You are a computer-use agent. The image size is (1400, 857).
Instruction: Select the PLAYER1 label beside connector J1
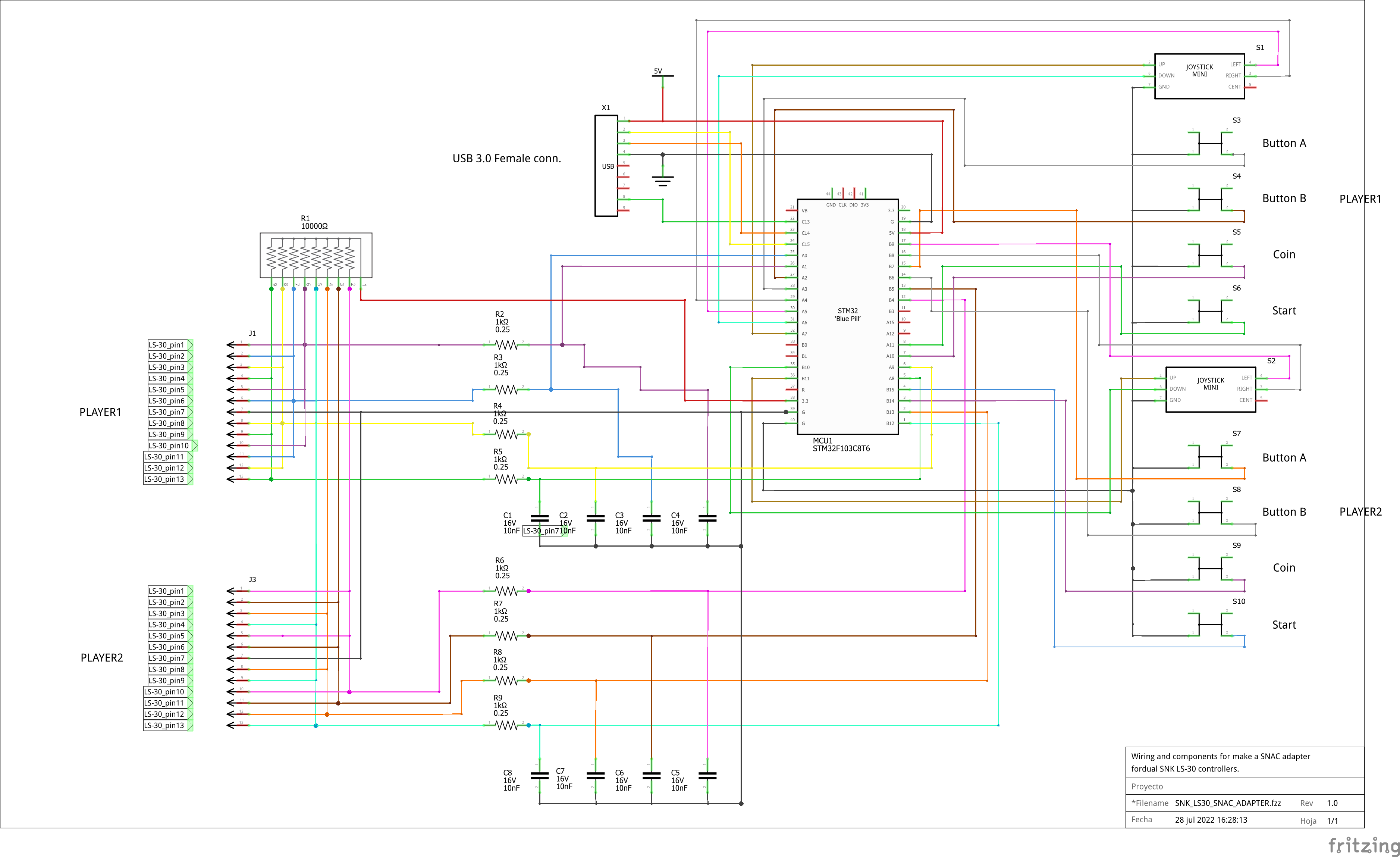point(101,412)
